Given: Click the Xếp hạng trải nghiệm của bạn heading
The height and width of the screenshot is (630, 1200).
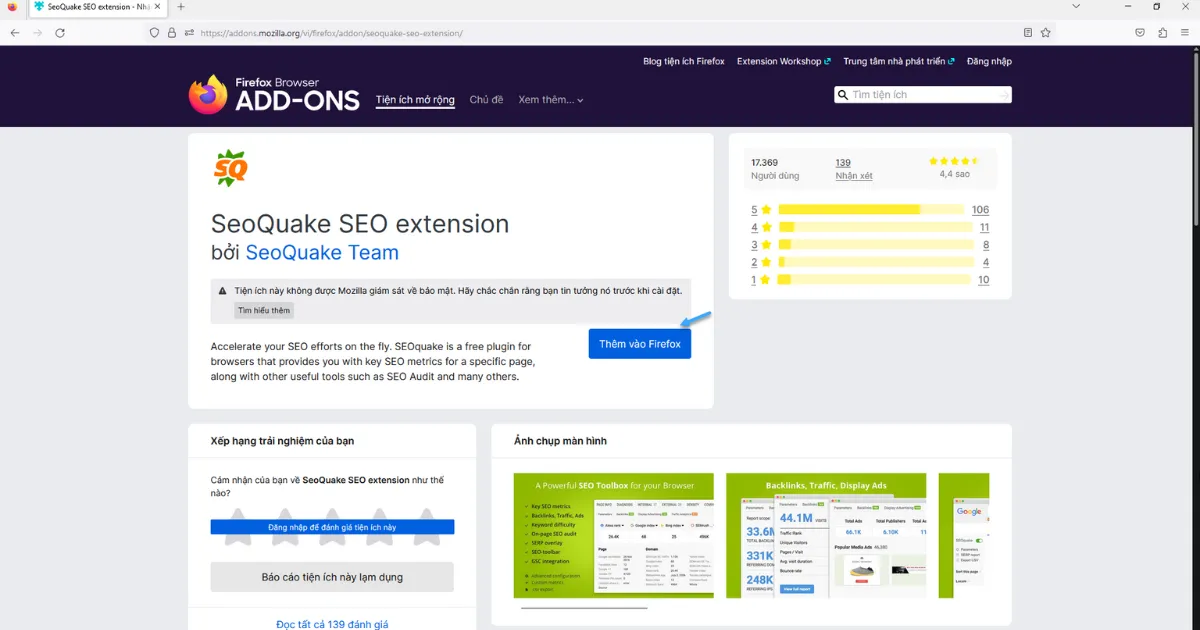Looking at the screenshot, I should [x=282, y=441].
